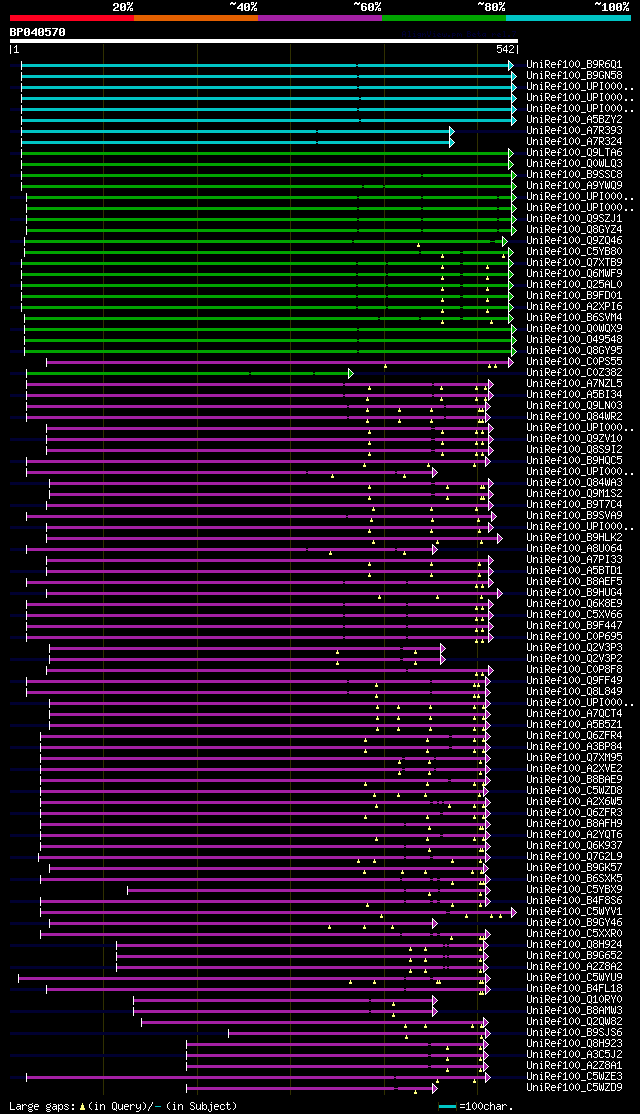Choose the UniRef100_C5YB80 hit label
The image size is (640, 1114).
pos(575,251)
